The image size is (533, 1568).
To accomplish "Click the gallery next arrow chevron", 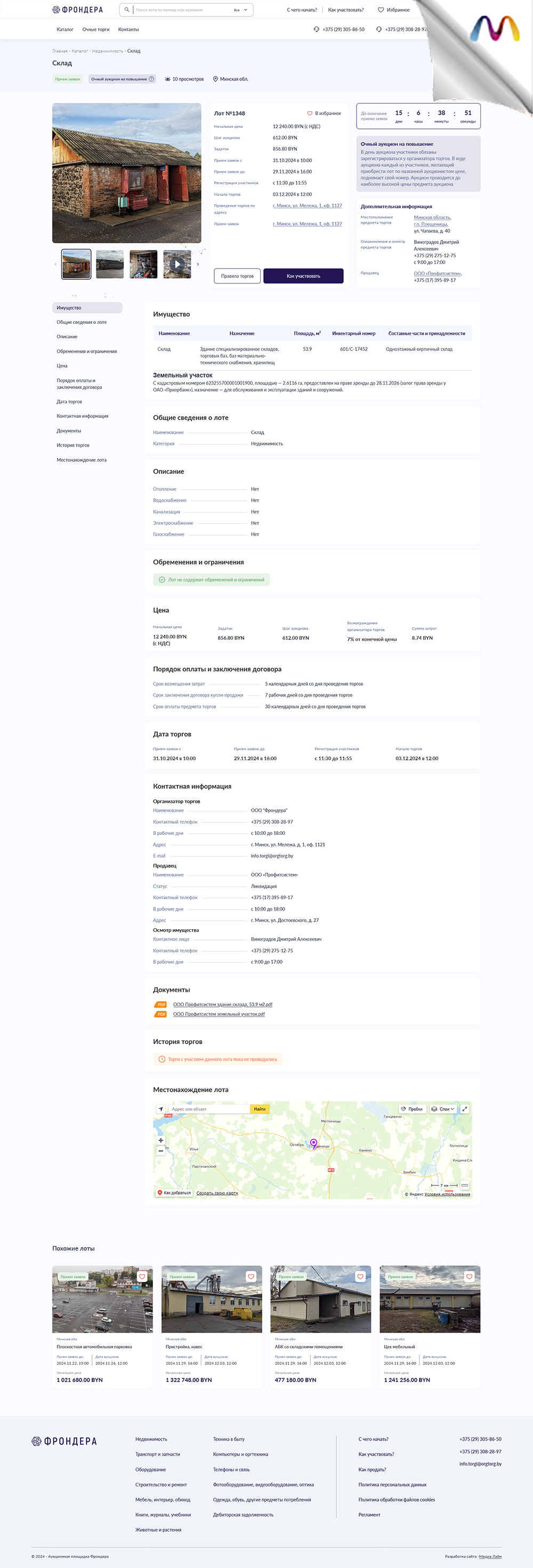I will [x=197, y=264].
